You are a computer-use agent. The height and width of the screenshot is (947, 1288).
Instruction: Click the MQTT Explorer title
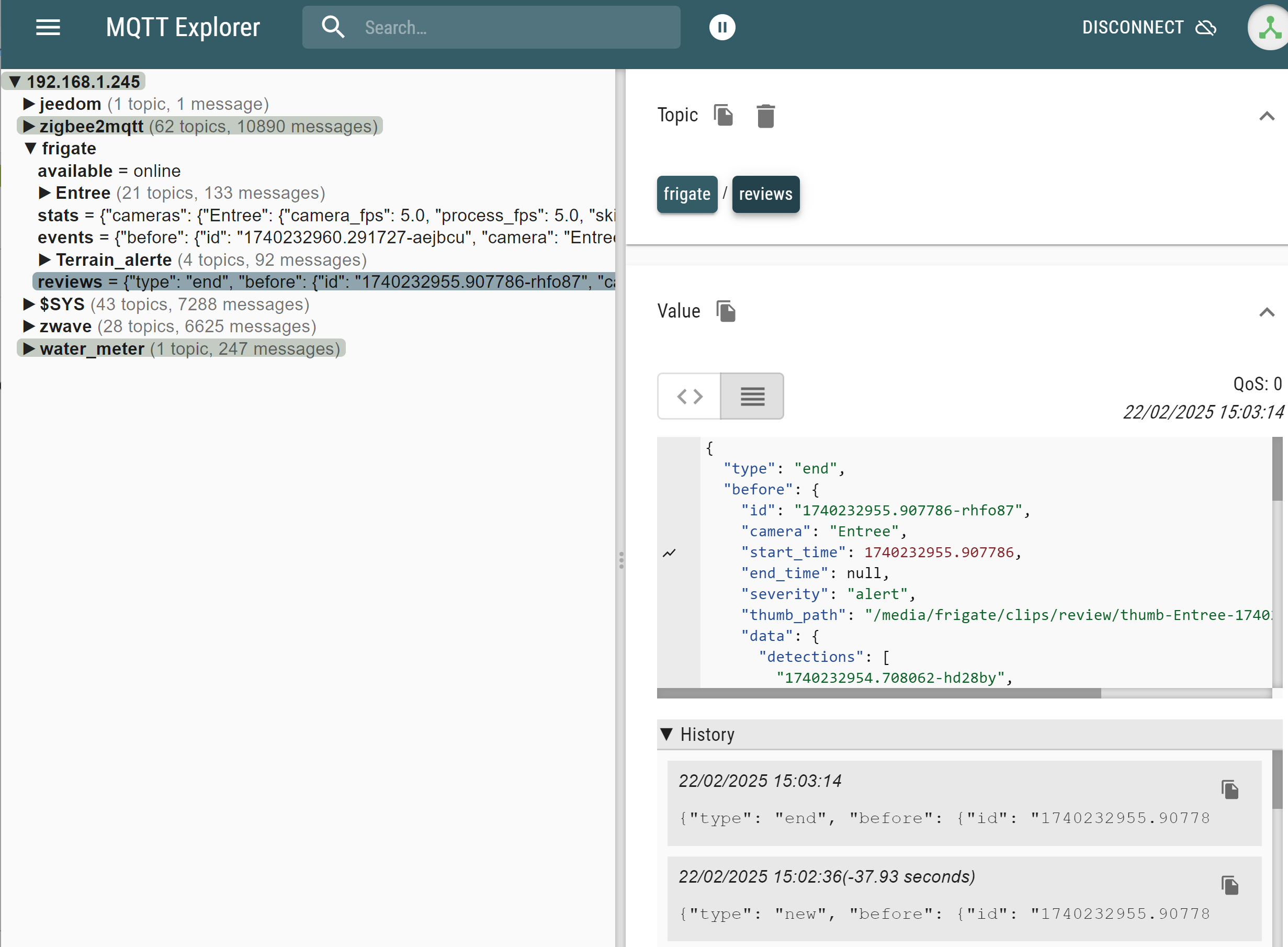click(183, 28)
